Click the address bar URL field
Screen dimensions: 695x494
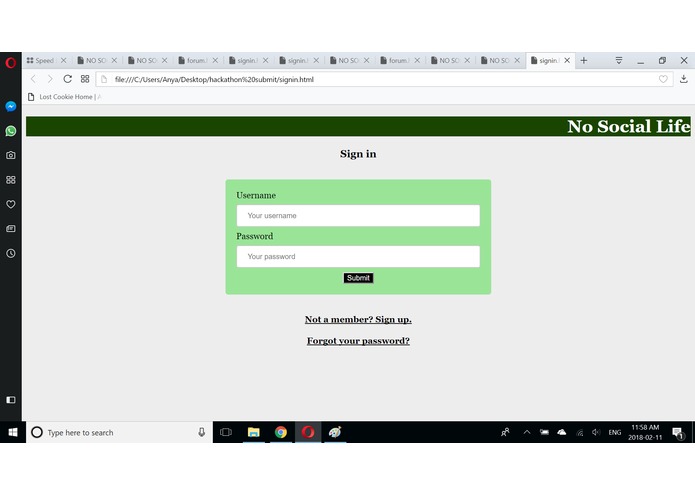pyautogui.click(x=383, y=79)
